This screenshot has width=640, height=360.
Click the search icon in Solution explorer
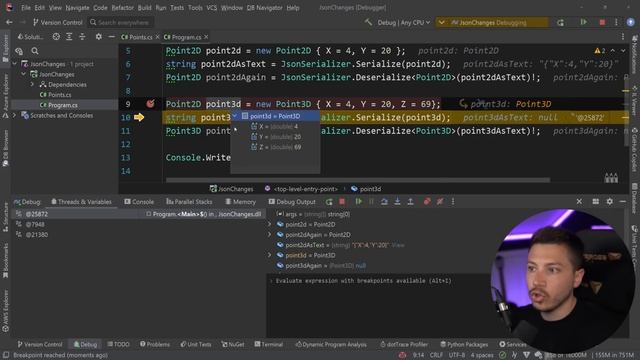(x=35, y=51)
